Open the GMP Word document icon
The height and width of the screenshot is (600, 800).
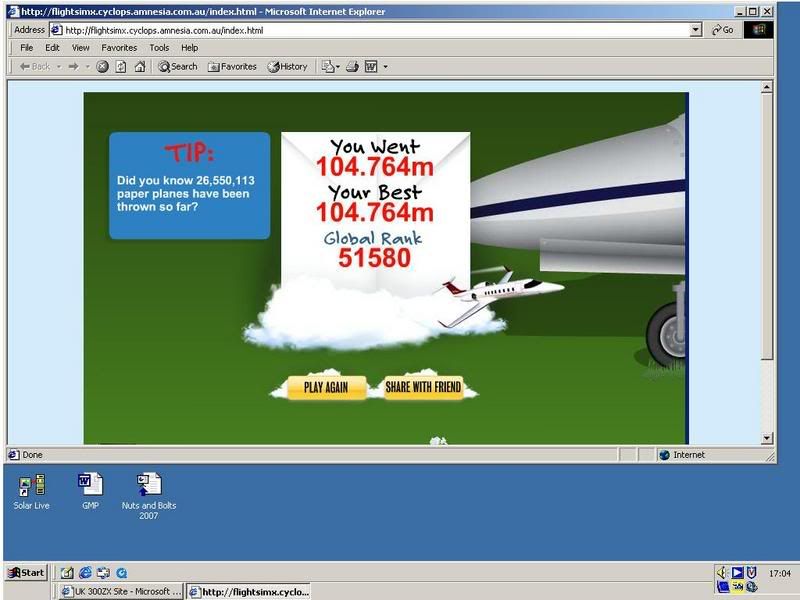[90, 485]
